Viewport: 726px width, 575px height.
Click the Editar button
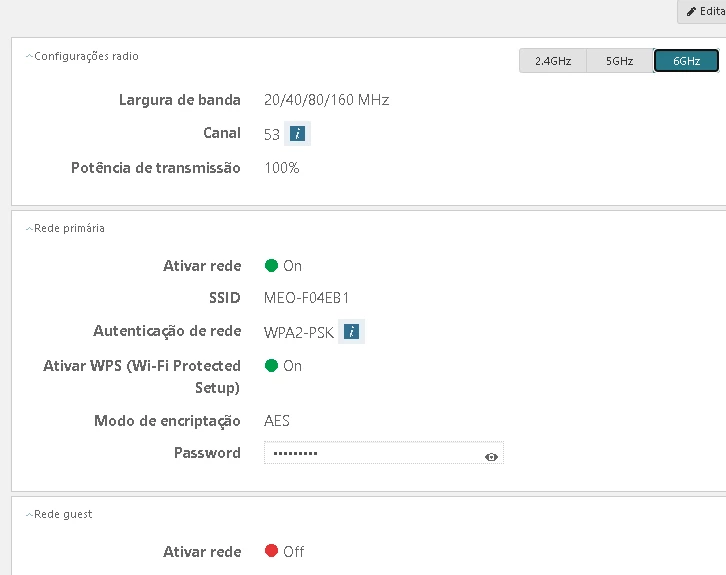tap(705, 11)
